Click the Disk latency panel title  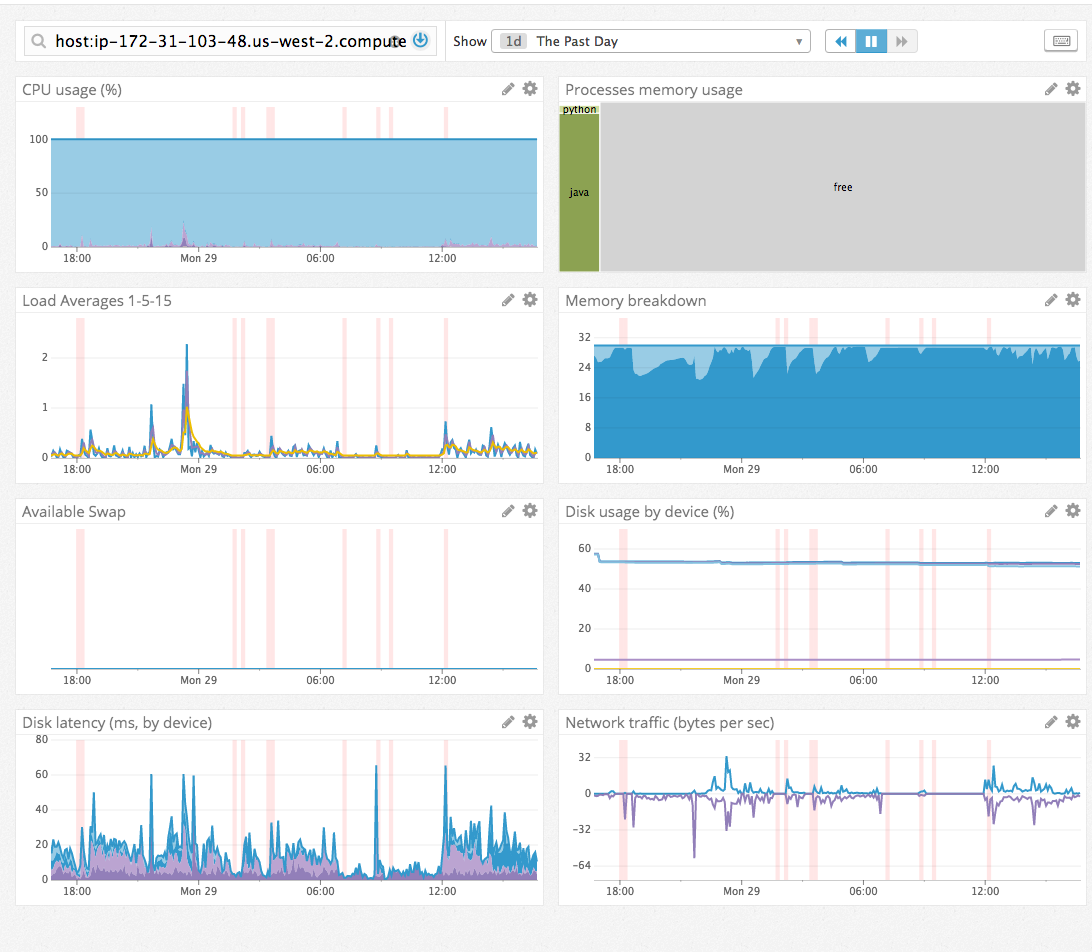117,723
